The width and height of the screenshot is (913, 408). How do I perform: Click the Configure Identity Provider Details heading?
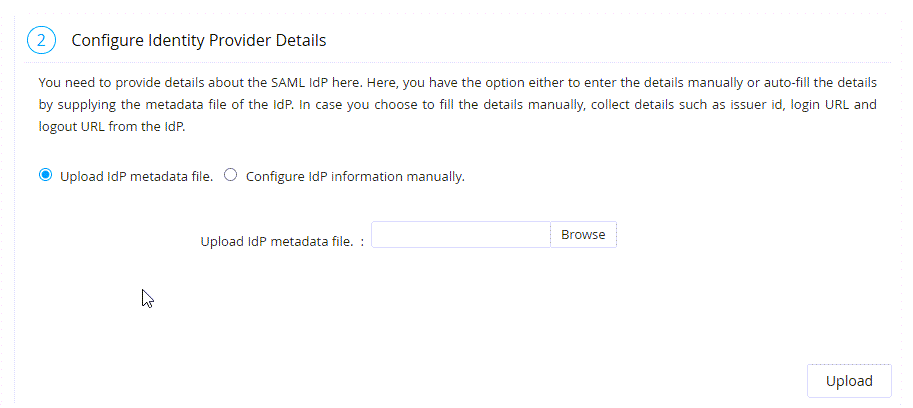pos(199,41)
